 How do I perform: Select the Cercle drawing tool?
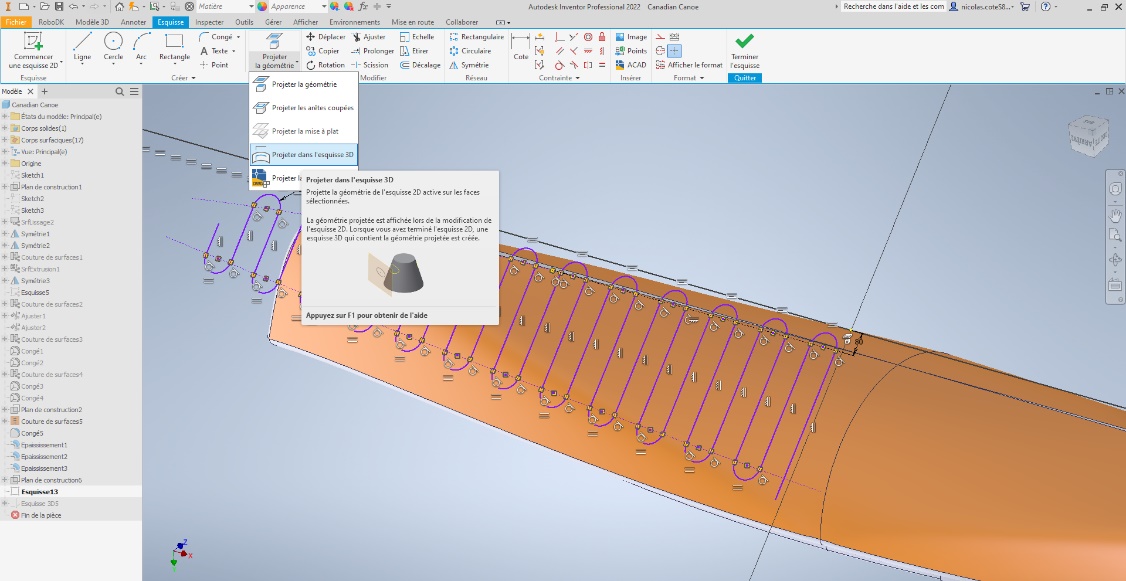tap(113, 49)
